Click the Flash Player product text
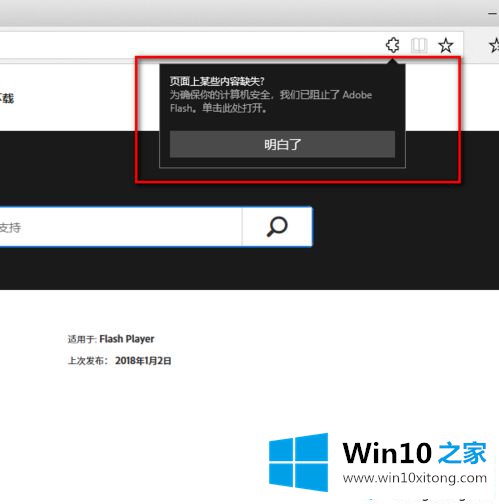499x504 pixels. [x=127, y=339]
